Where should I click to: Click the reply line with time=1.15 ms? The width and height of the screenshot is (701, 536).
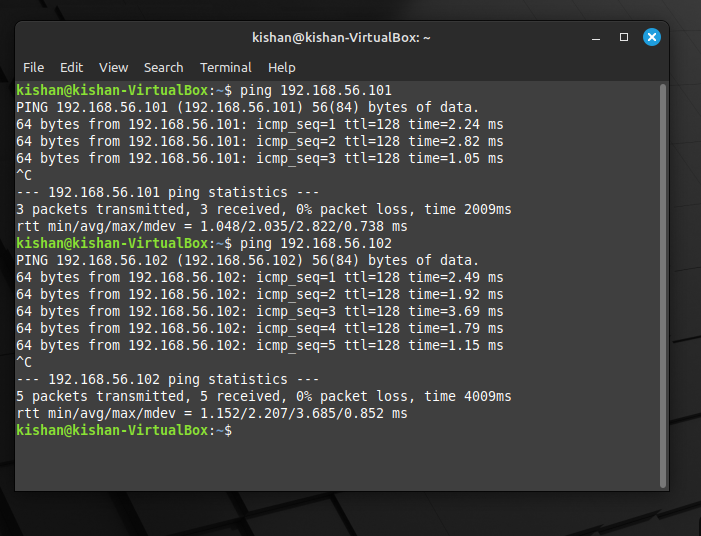tap(260, 345)
